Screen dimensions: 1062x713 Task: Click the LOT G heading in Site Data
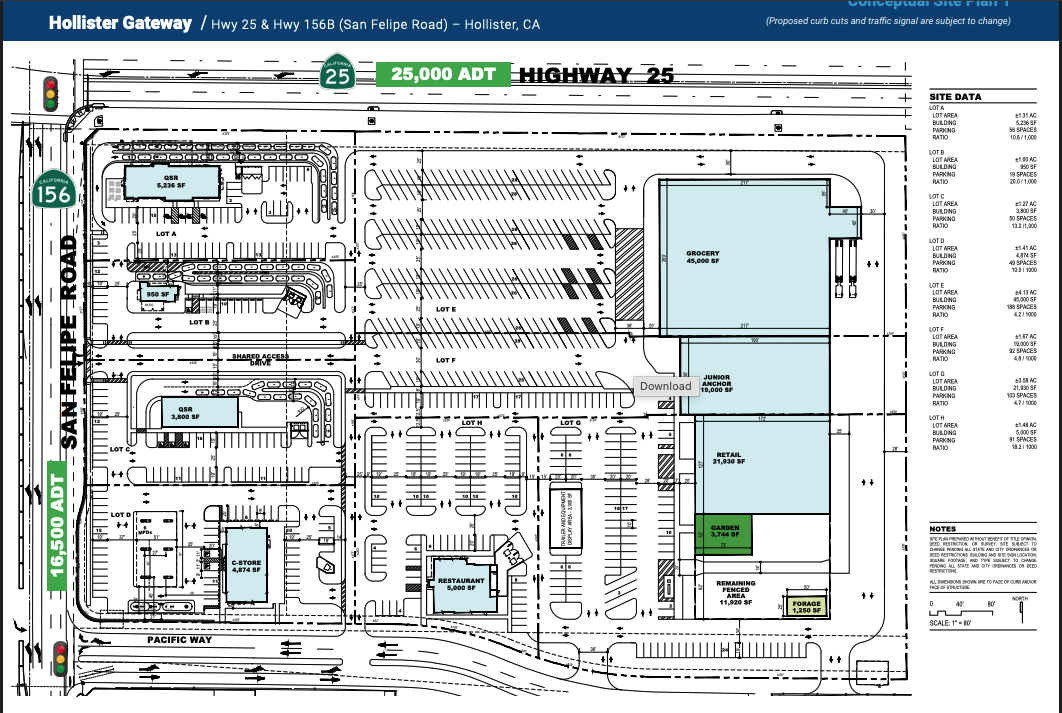pyautogui.click(x=937, y=374)
